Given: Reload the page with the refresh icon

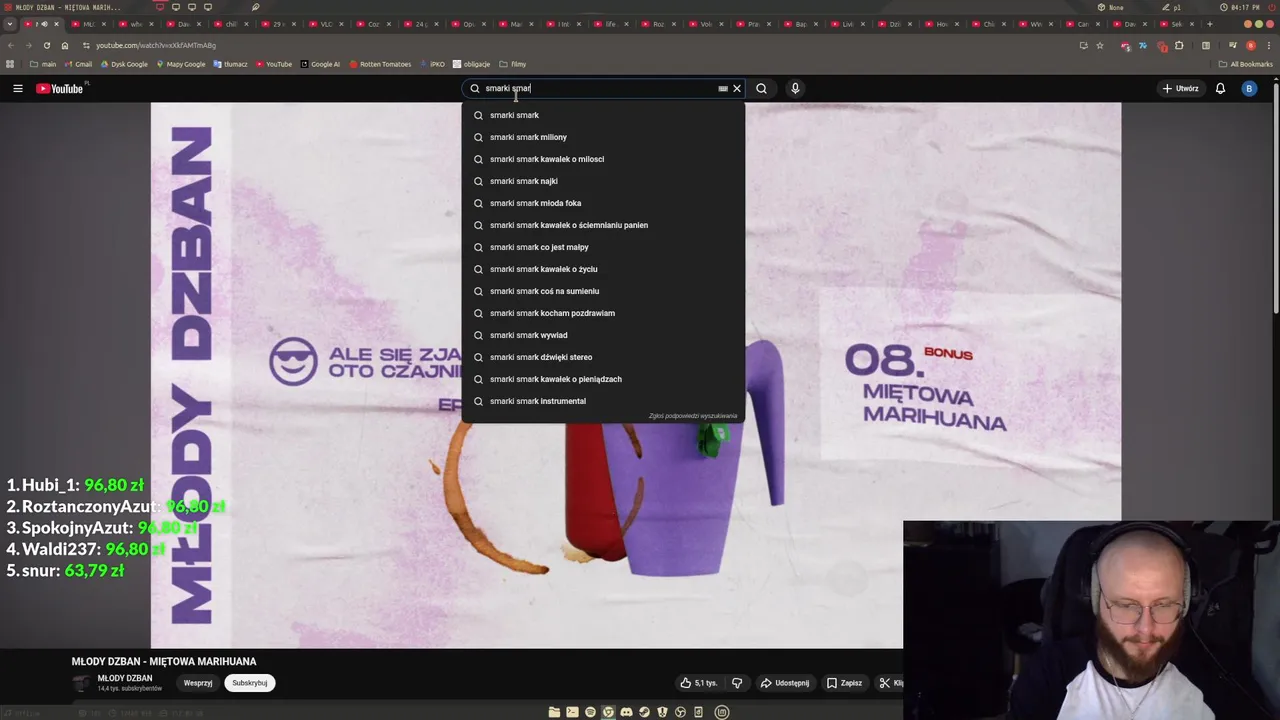Looking at the screenshot, I should point(46,45).
